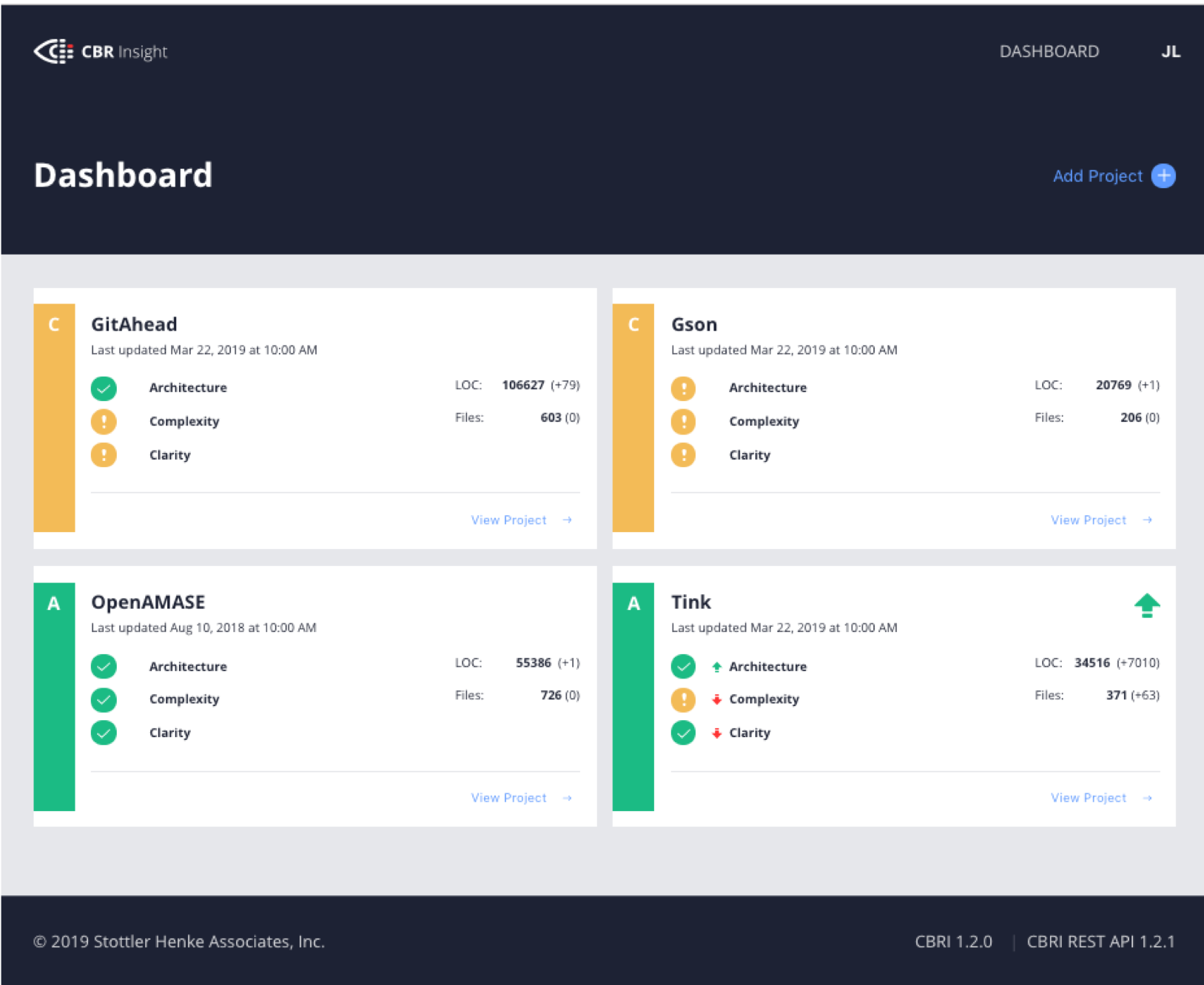The width and height of the screenshot is (1204, 985).
Task: Select the DASHBOARD navigation item
Action: tap(1049, 51)
